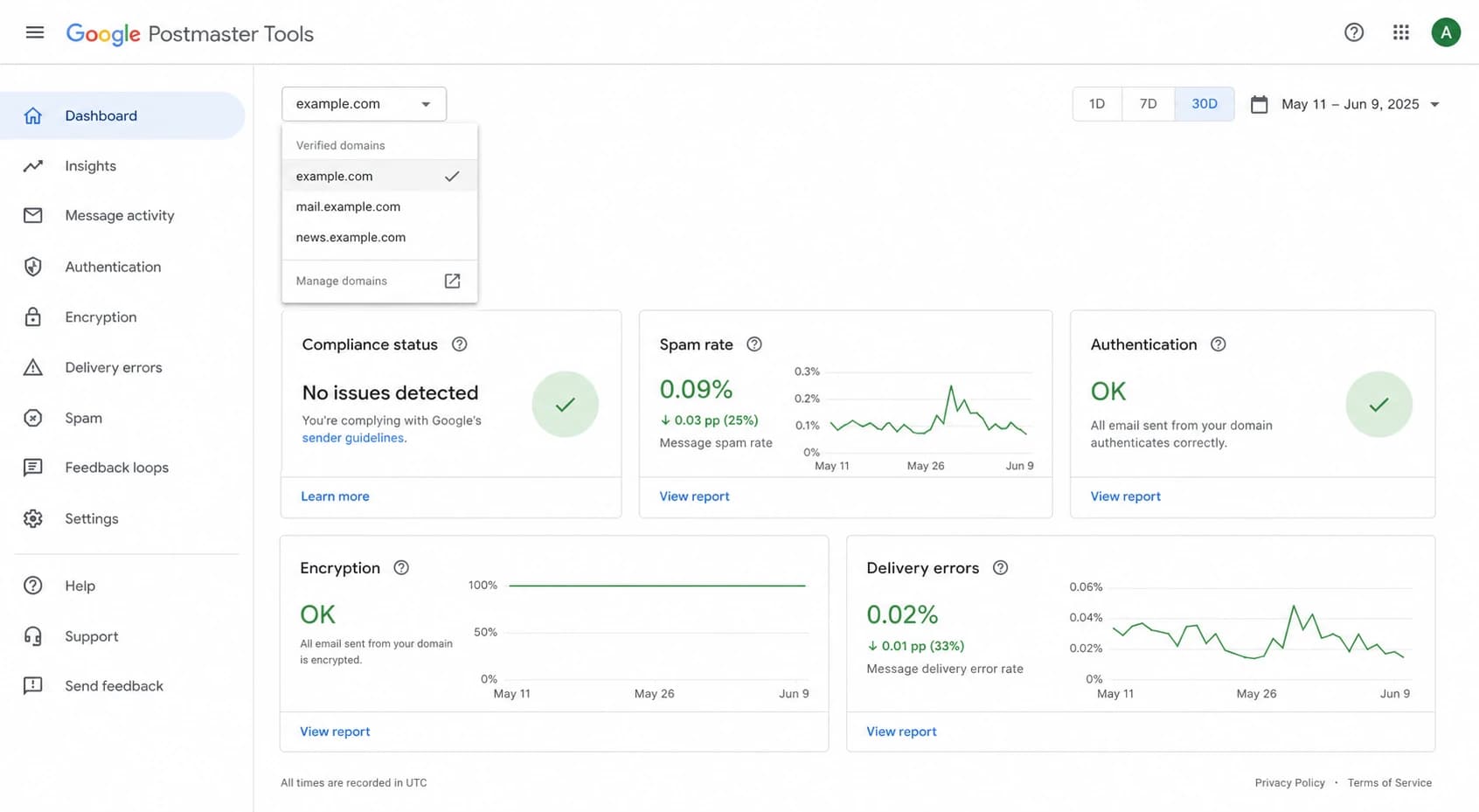Image resolution: width=1479 pixels, height=812 pixels.
Task: Click Delivery errors card info icon
Action: [1001, 567]
